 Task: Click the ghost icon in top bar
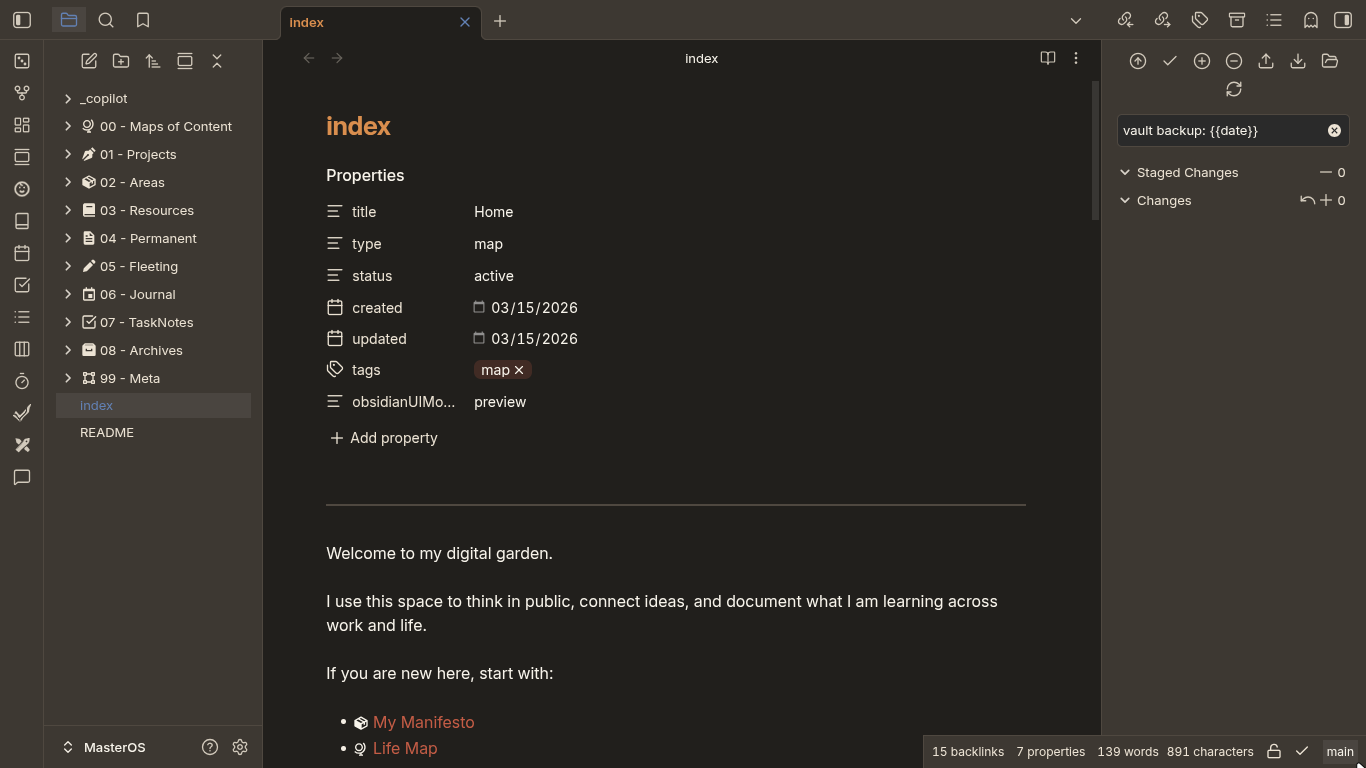[x=1311, y=20]
